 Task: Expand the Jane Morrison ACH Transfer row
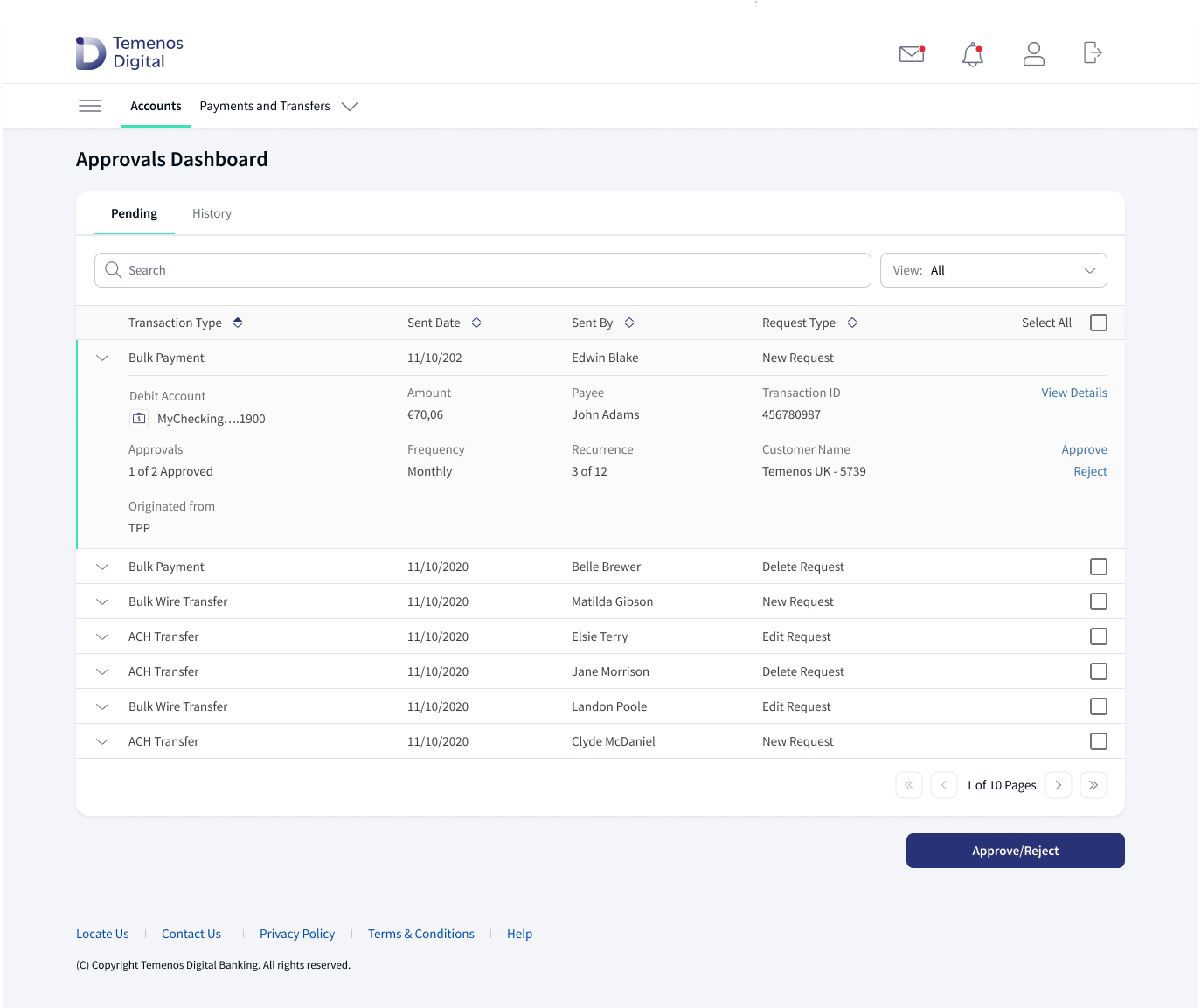[x=102, y=671]
